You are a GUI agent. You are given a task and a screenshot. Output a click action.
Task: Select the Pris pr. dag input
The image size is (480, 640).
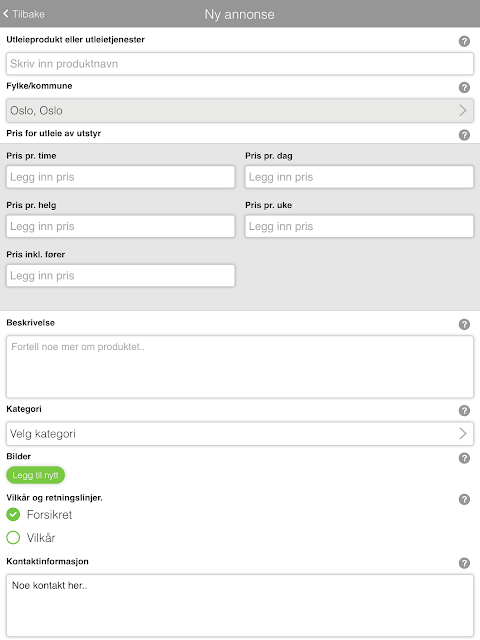click(359, 177)
